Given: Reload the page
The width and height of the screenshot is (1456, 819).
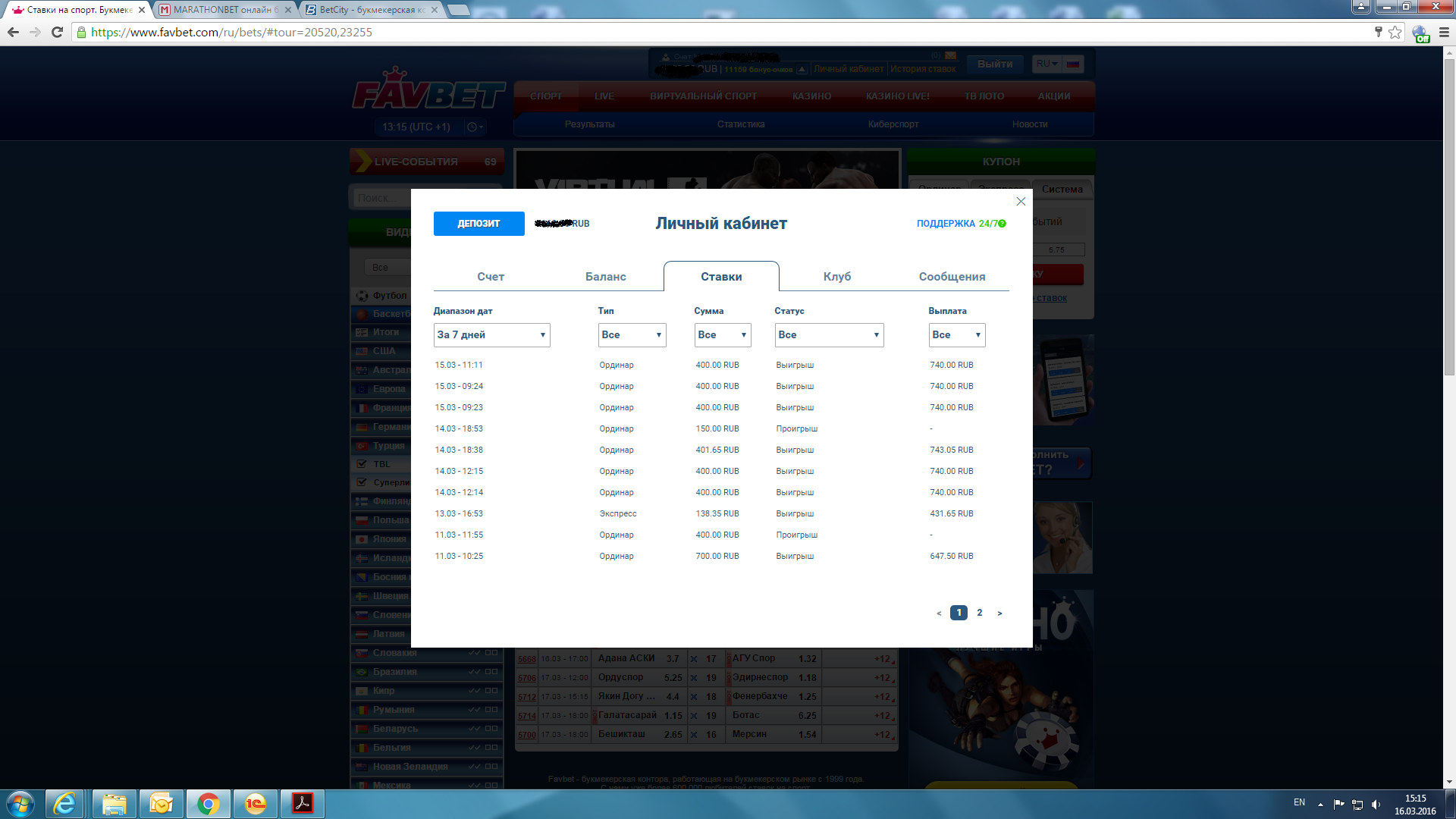Looking at the screenshot, I should coord(57,33).
